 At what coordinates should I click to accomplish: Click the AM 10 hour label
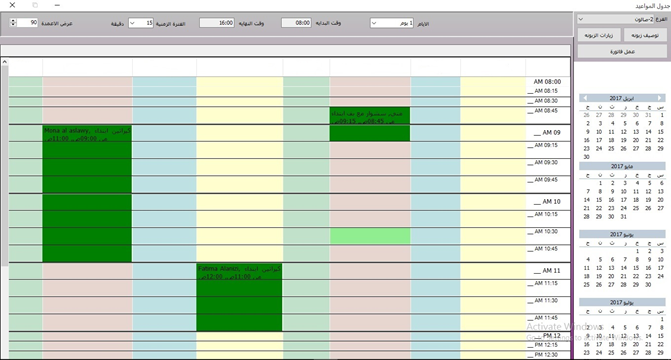pyautogui.click(x=551, y=202)
